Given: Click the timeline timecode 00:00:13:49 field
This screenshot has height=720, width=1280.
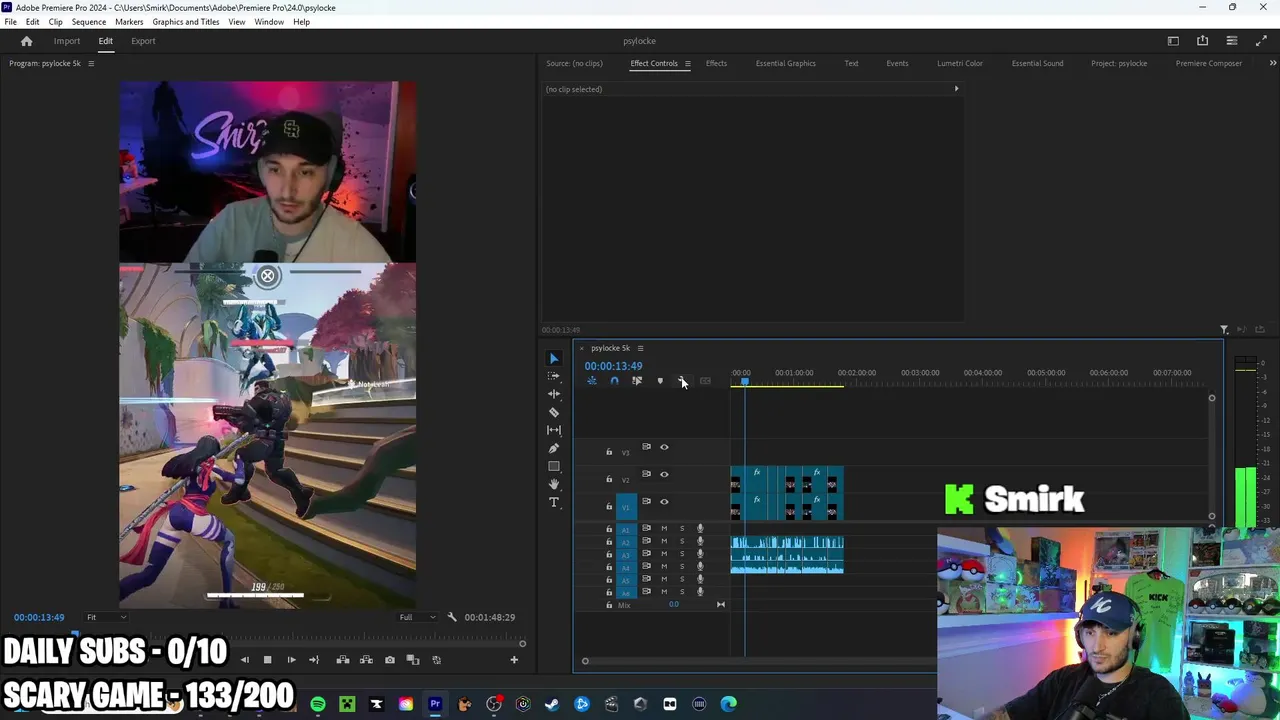Looking at the screenshot, I should [613, 366].
